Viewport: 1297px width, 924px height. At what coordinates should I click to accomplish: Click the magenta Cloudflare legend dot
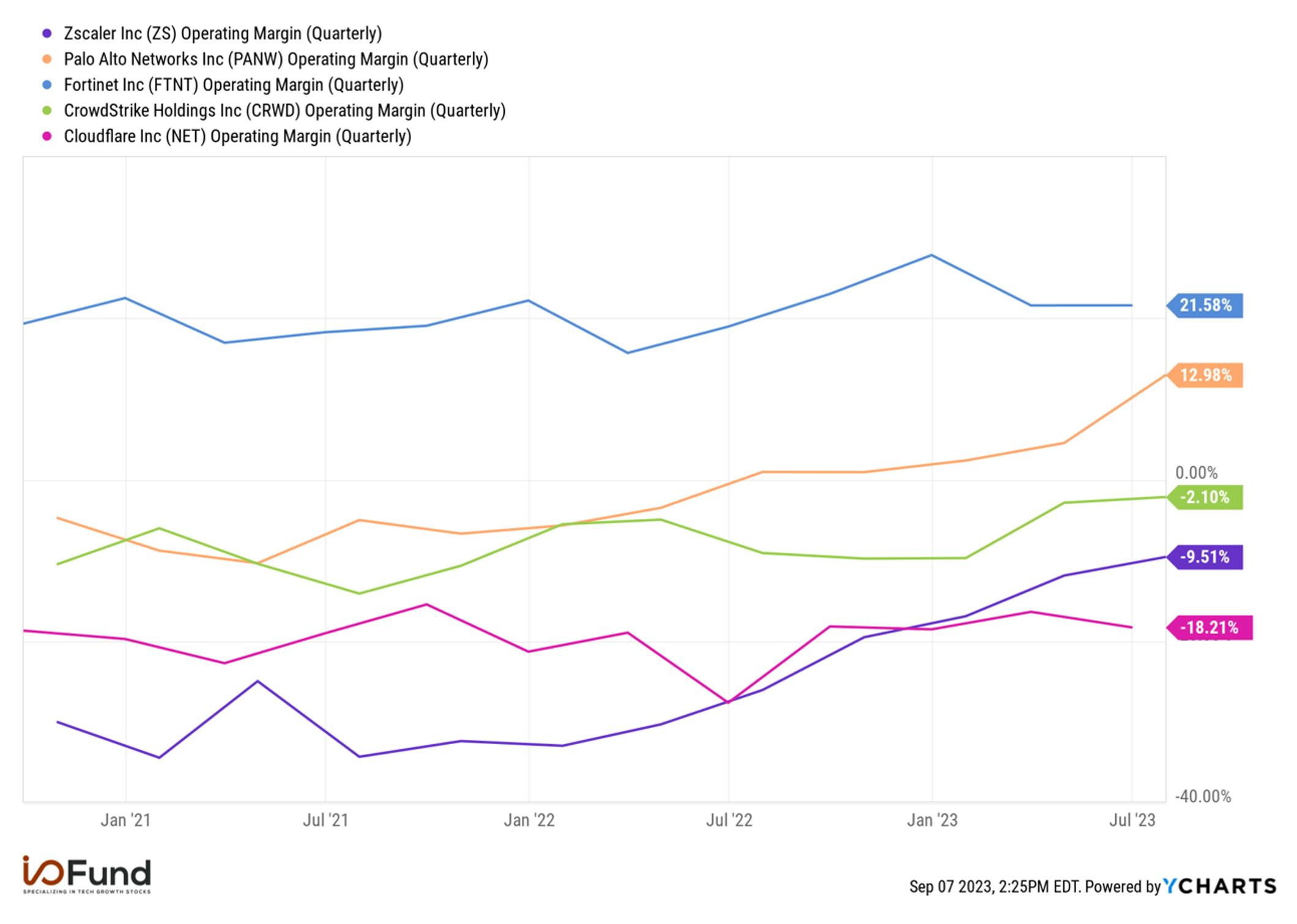pos(47,136)
